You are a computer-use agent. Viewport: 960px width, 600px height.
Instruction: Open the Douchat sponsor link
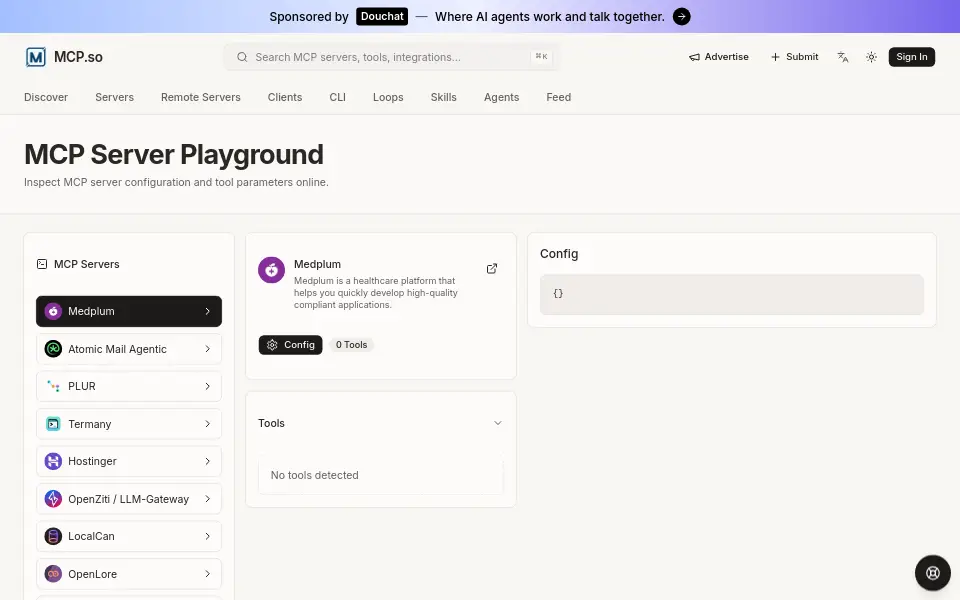(x=382, y=17)
